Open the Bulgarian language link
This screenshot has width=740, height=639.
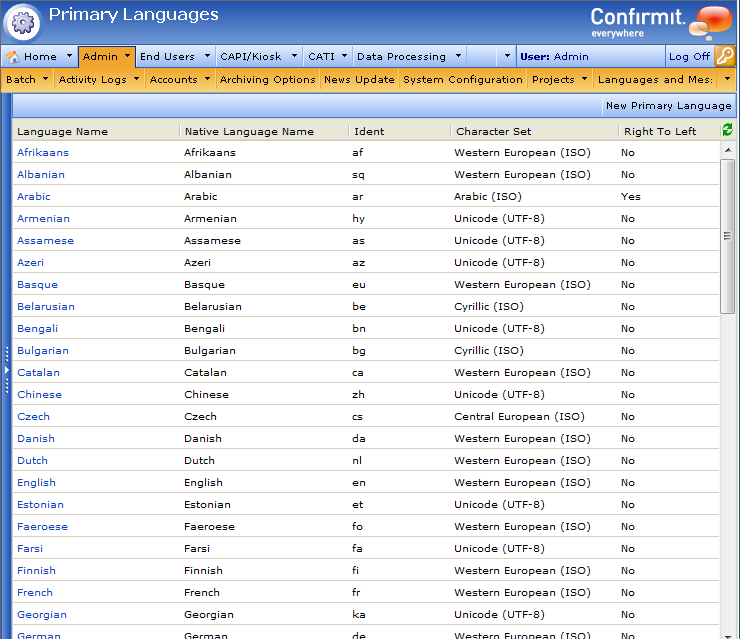coord(43,351)
